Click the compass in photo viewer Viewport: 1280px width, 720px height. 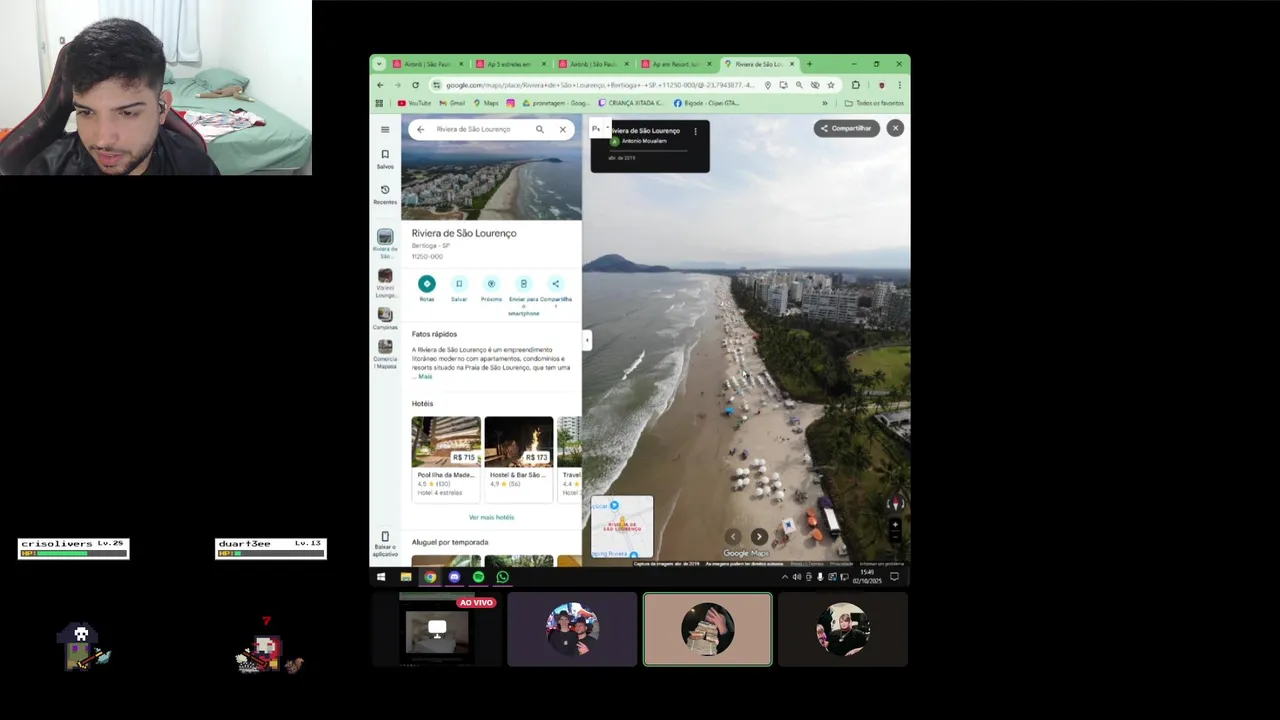coord(895,504)
